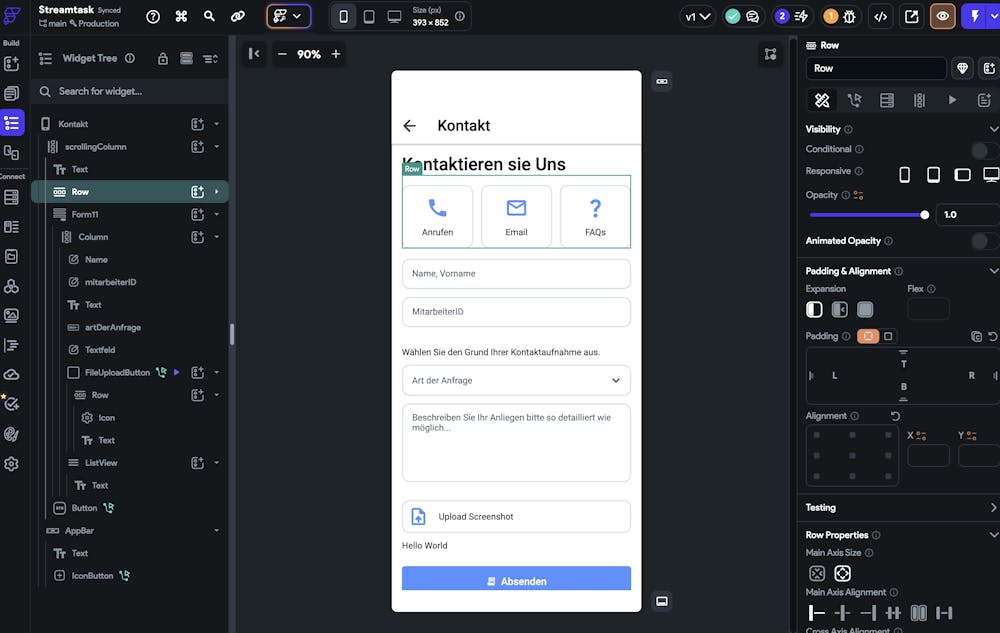Click the back arrow in Kontakt app bar
The width and height of the screenshot is (1000, 633).
(x=409, y=126)
